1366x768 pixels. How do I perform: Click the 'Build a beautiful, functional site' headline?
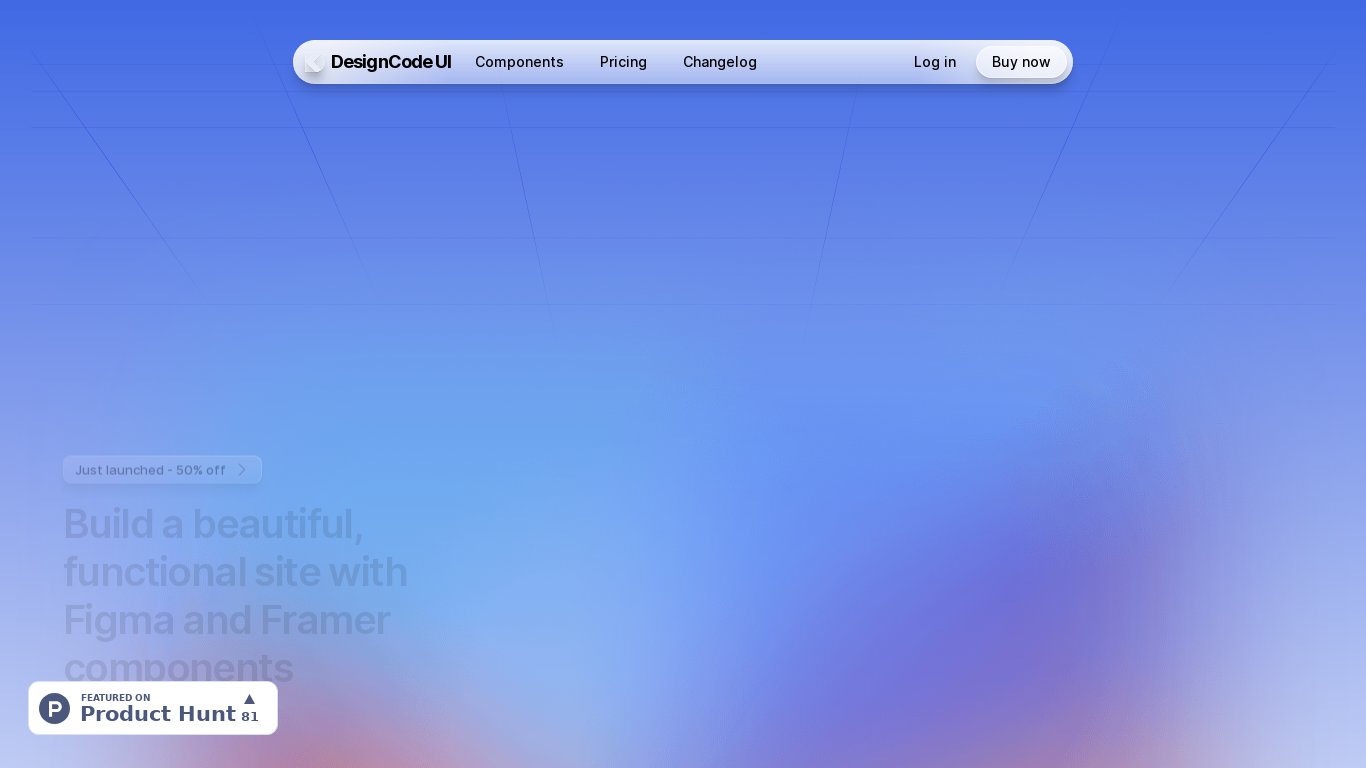(x=236, y=596)
